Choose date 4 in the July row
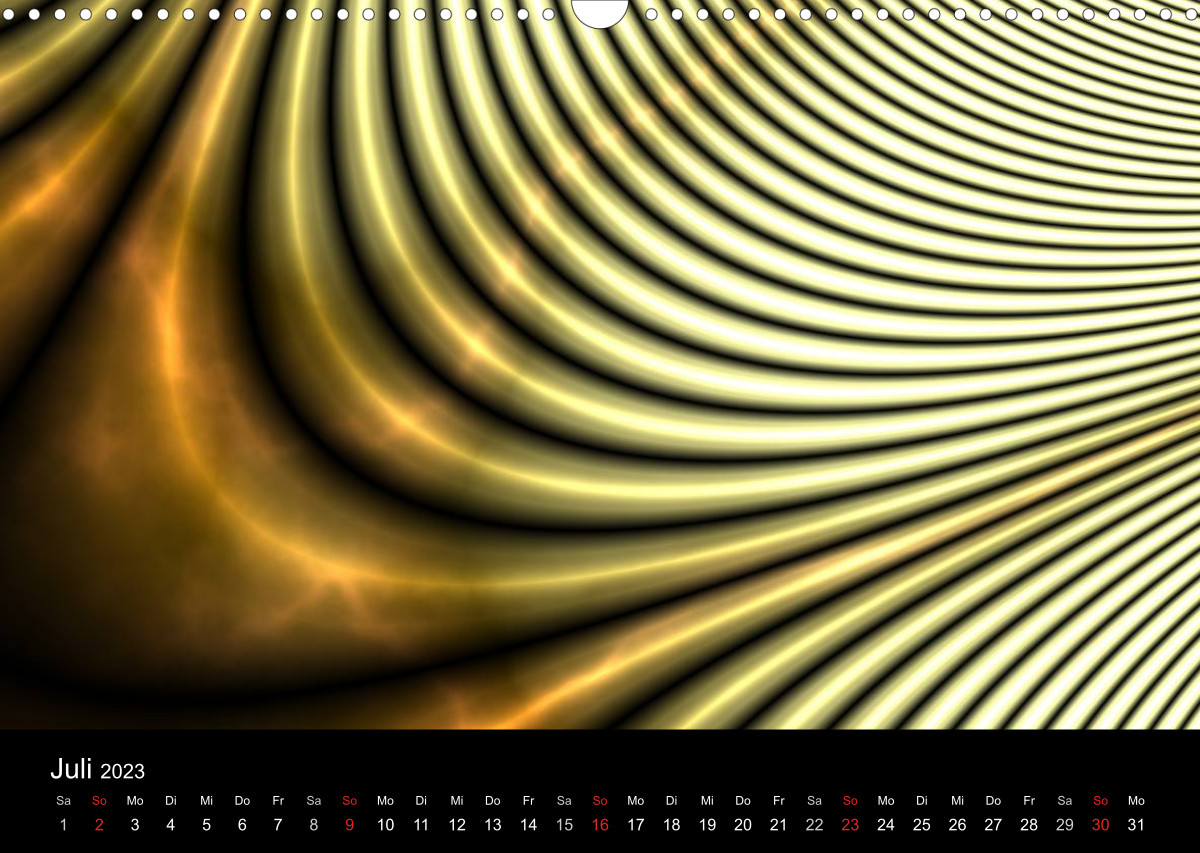 tap(171, 825)
